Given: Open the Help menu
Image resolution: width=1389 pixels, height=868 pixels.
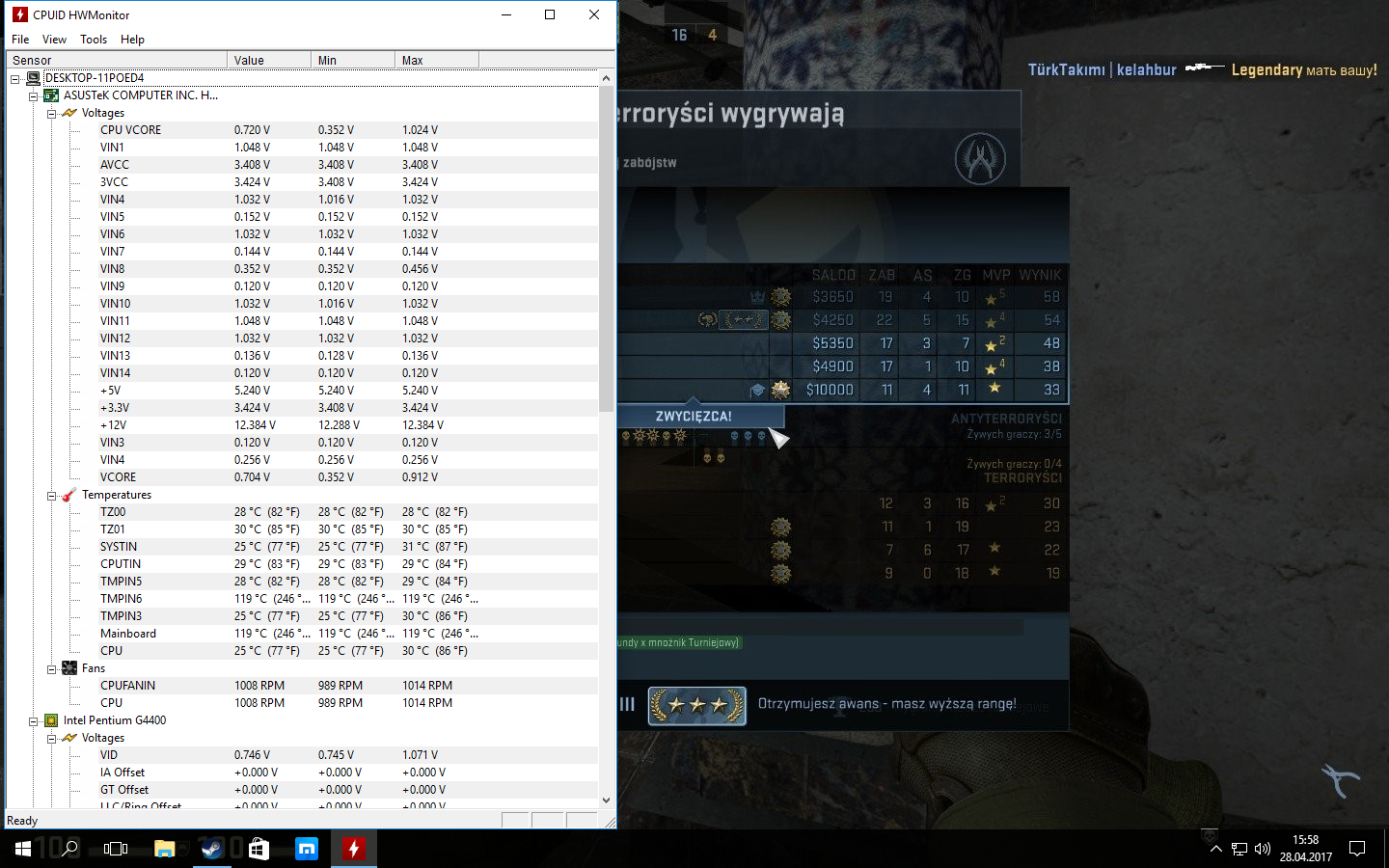Looking at the screenshot, I should tap(132, 40).
